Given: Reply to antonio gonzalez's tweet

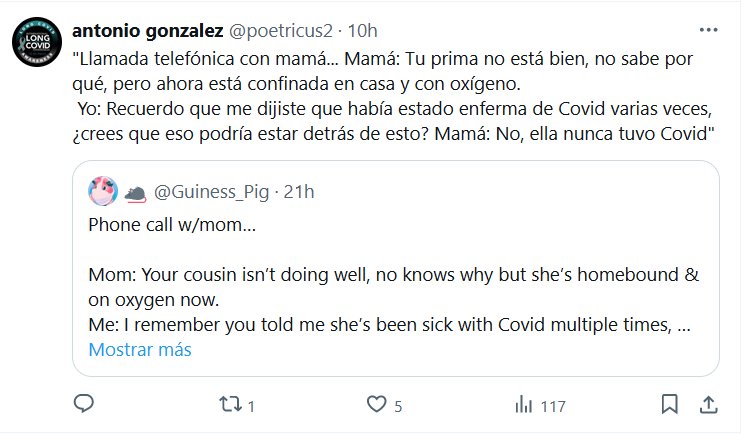Looking at the screenshot, I should (84, 405).
